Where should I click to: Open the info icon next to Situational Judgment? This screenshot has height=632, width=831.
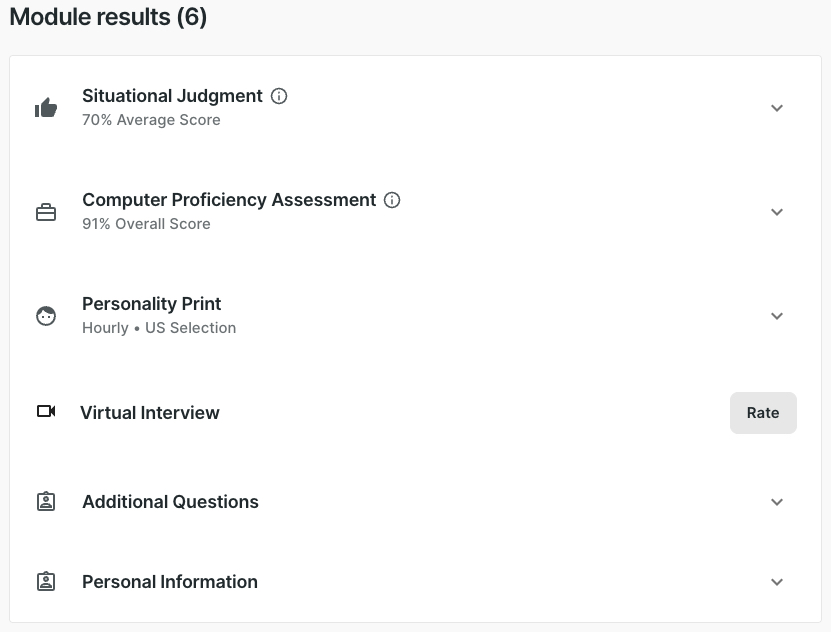pos(280,96)
